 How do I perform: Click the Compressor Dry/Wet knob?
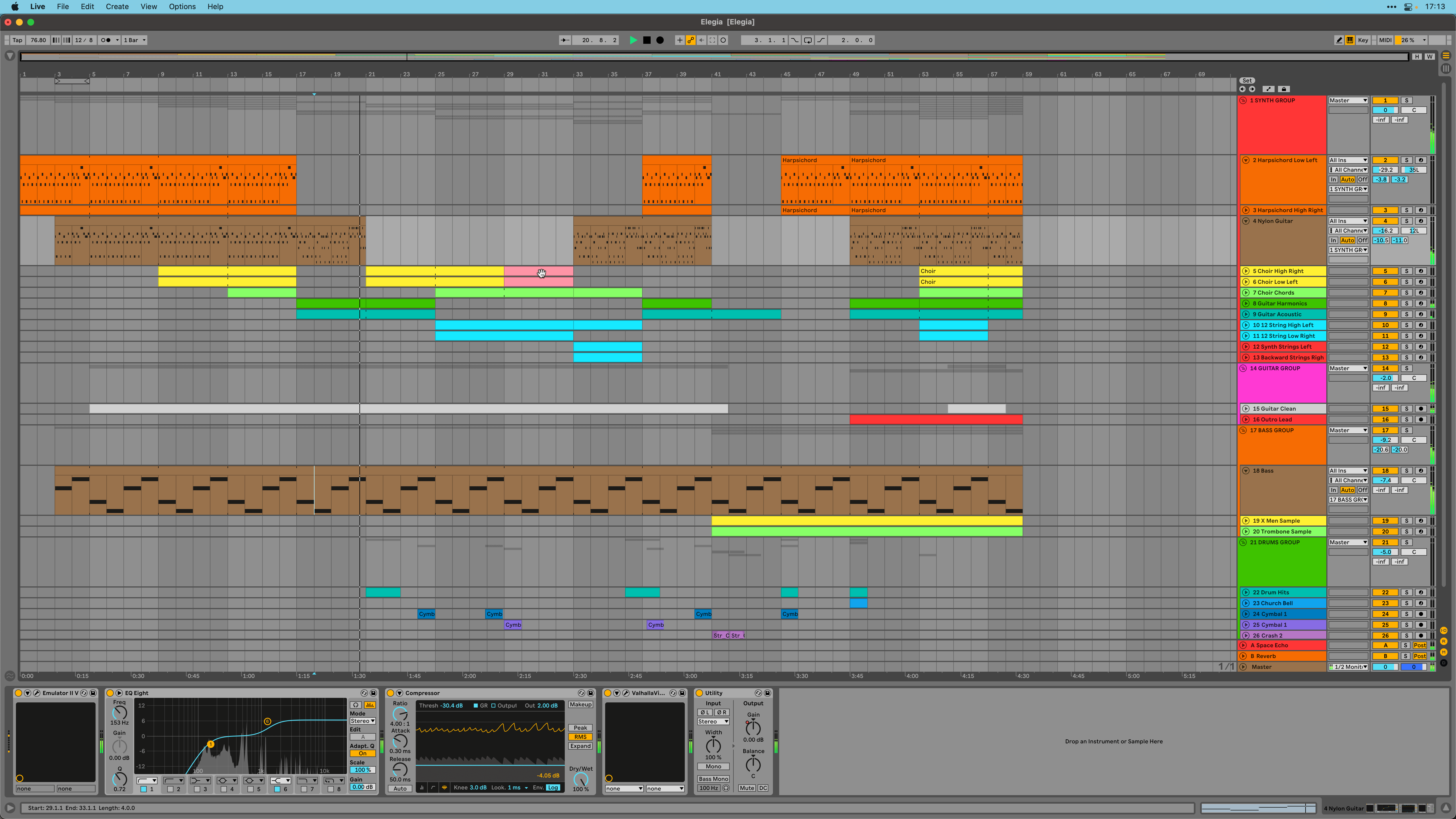(580, 779)
